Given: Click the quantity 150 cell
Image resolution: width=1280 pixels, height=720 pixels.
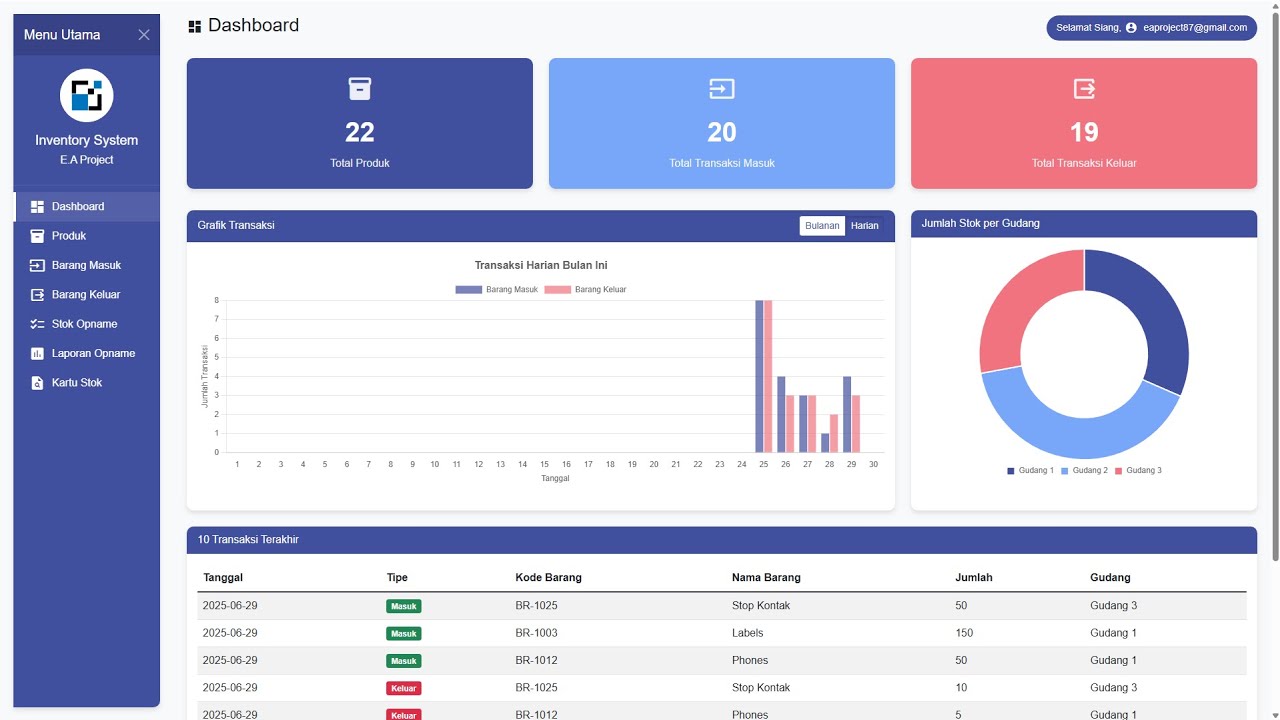Looking at the screenshot, I should point(964,633).
